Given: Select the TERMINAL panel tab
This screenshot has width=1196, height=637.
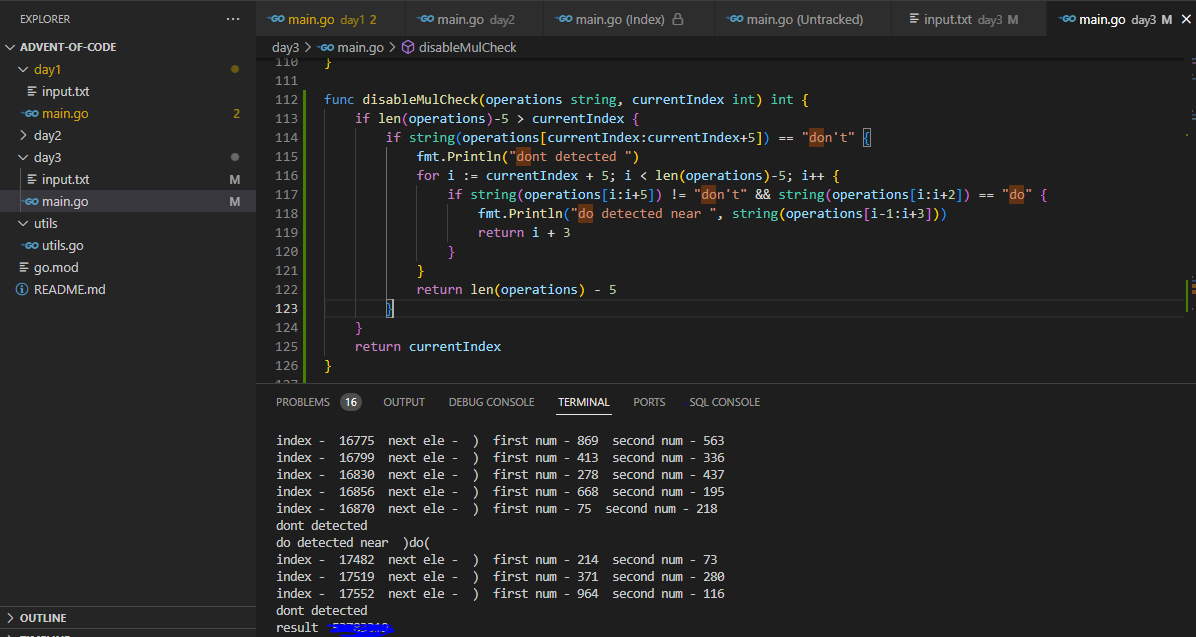Looking at the screenshot, I should pos(584,402).
